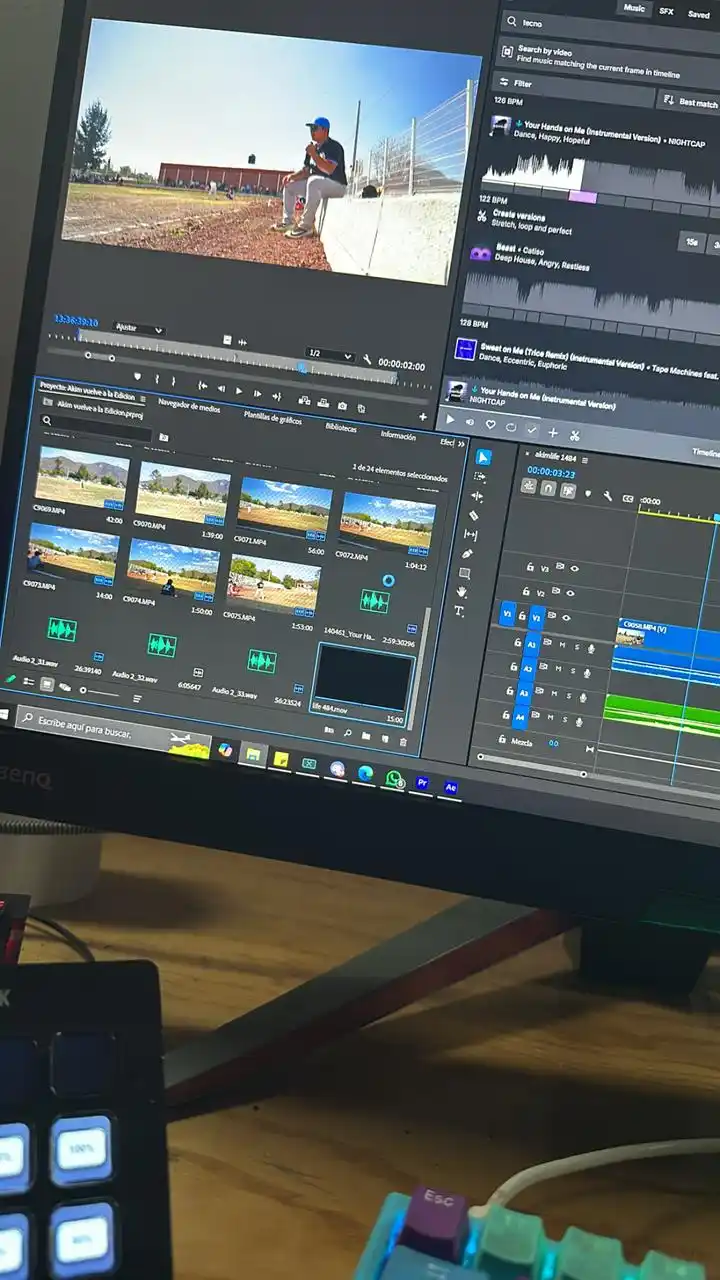The width and height of the screenshot is (720, 1280).
Task: Open monitor wrench settings icon
Action: click(367, 360)
